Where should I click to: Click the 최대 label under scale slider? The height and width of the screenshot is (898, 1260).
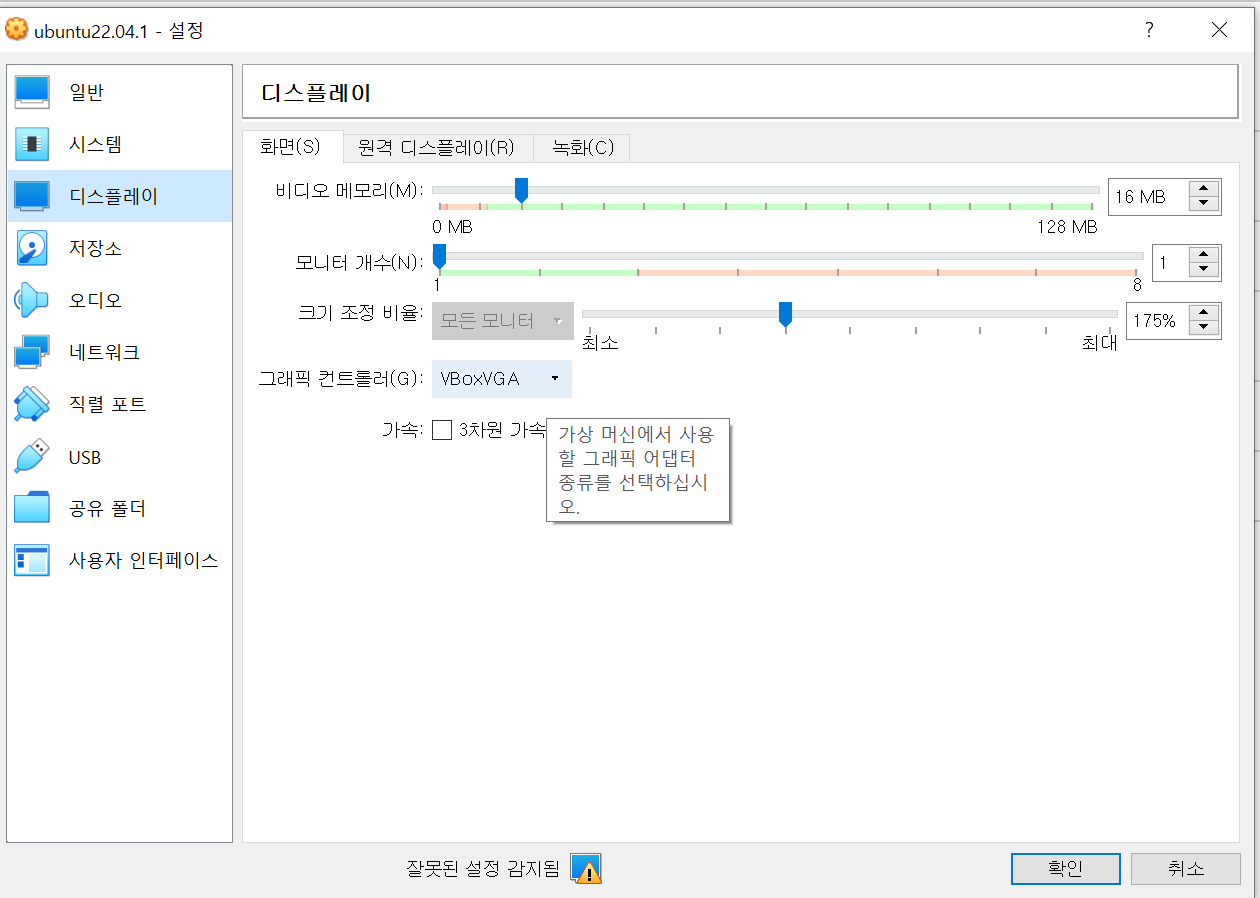(x=1099, y=343)
